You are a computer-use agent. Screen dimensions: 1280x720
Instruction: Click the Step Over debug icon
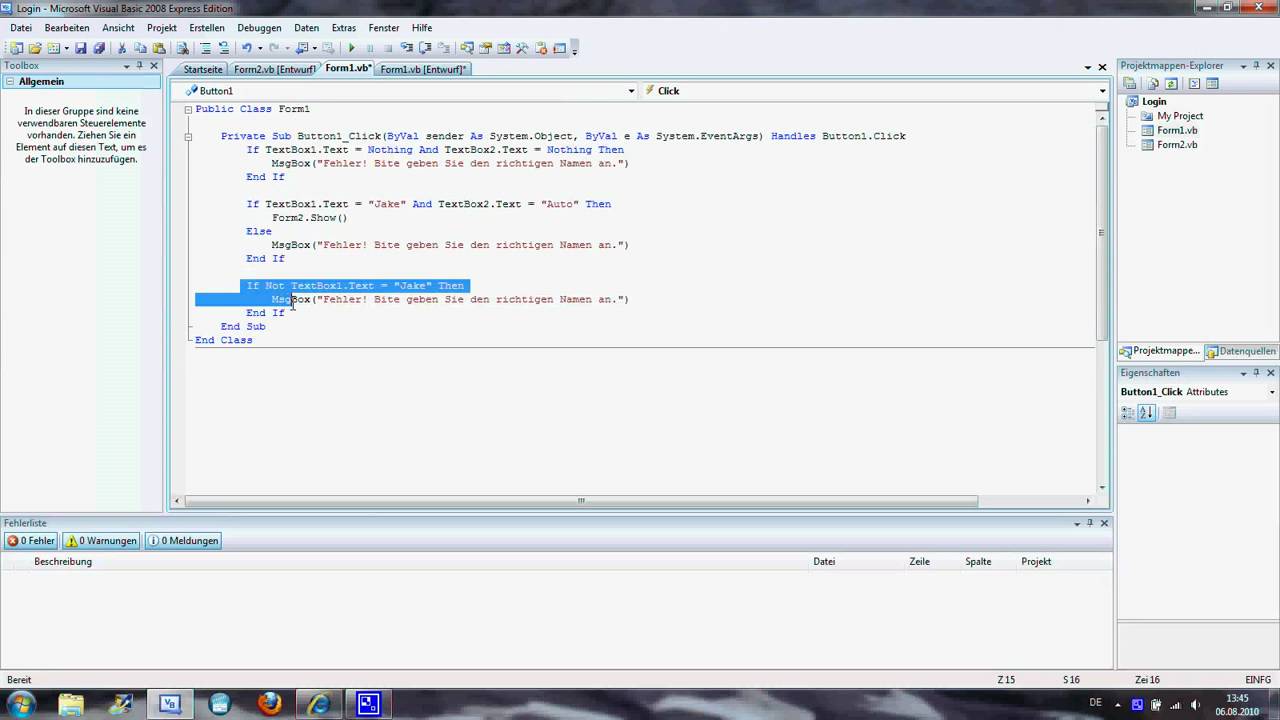[x=424, y=48]
